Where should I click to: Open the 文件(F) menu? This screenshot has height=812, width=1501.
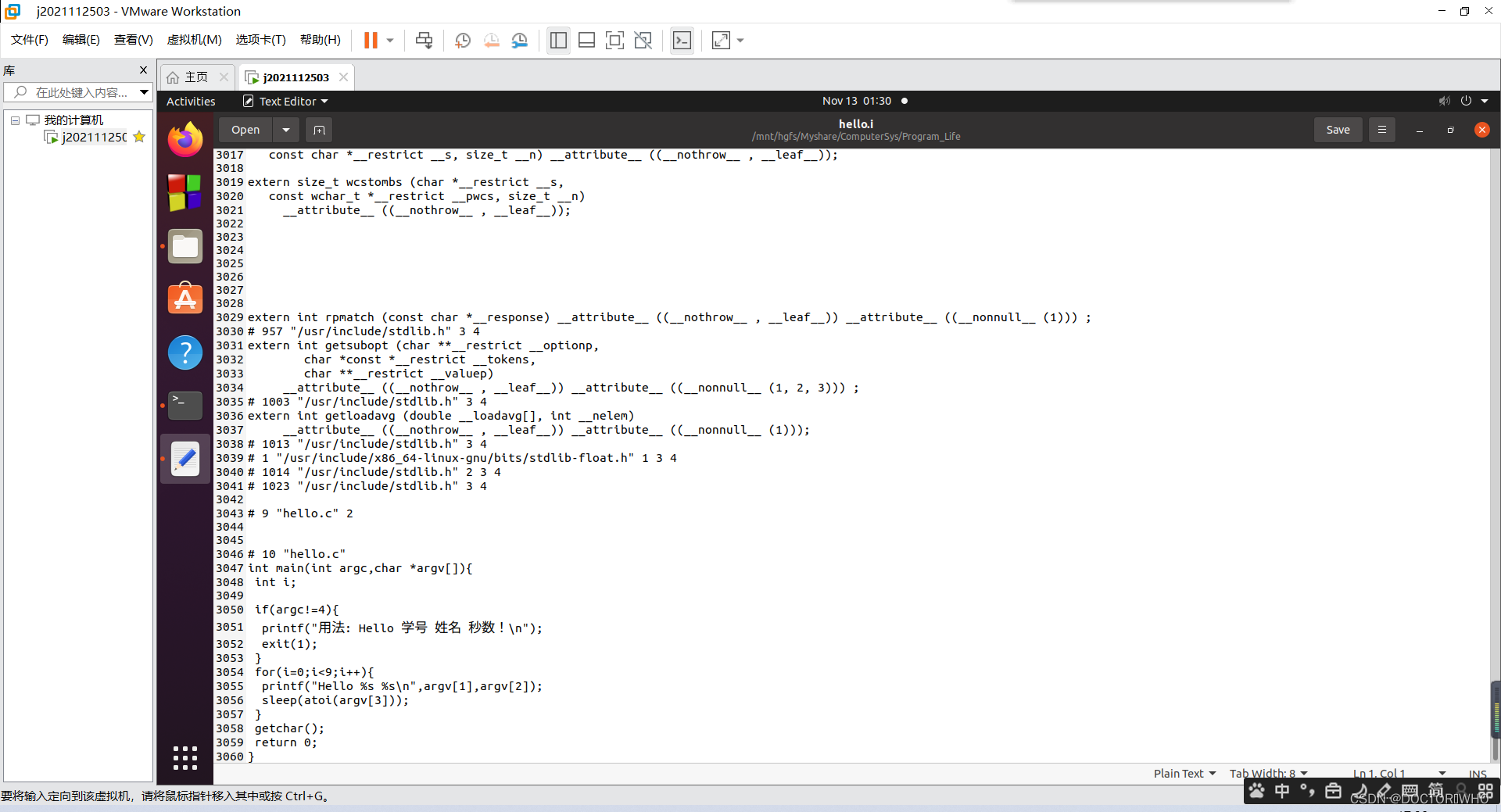click(x=30, y=40)
